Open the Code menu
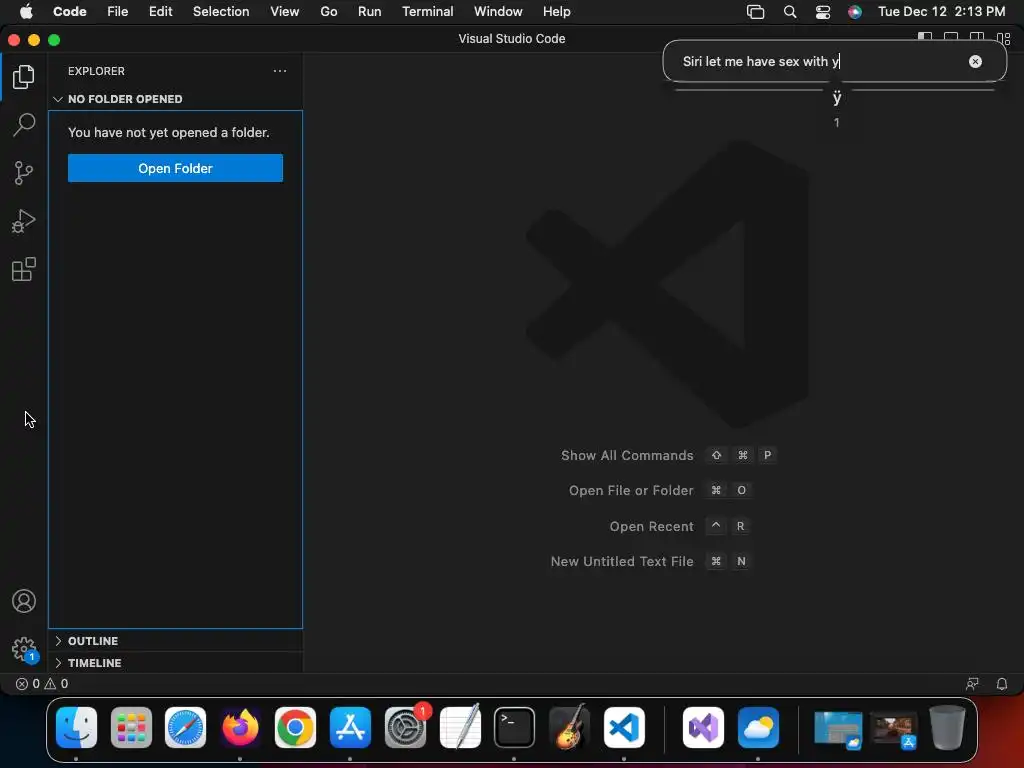Screen dimensions: 1024x768 tap(70, 11)
